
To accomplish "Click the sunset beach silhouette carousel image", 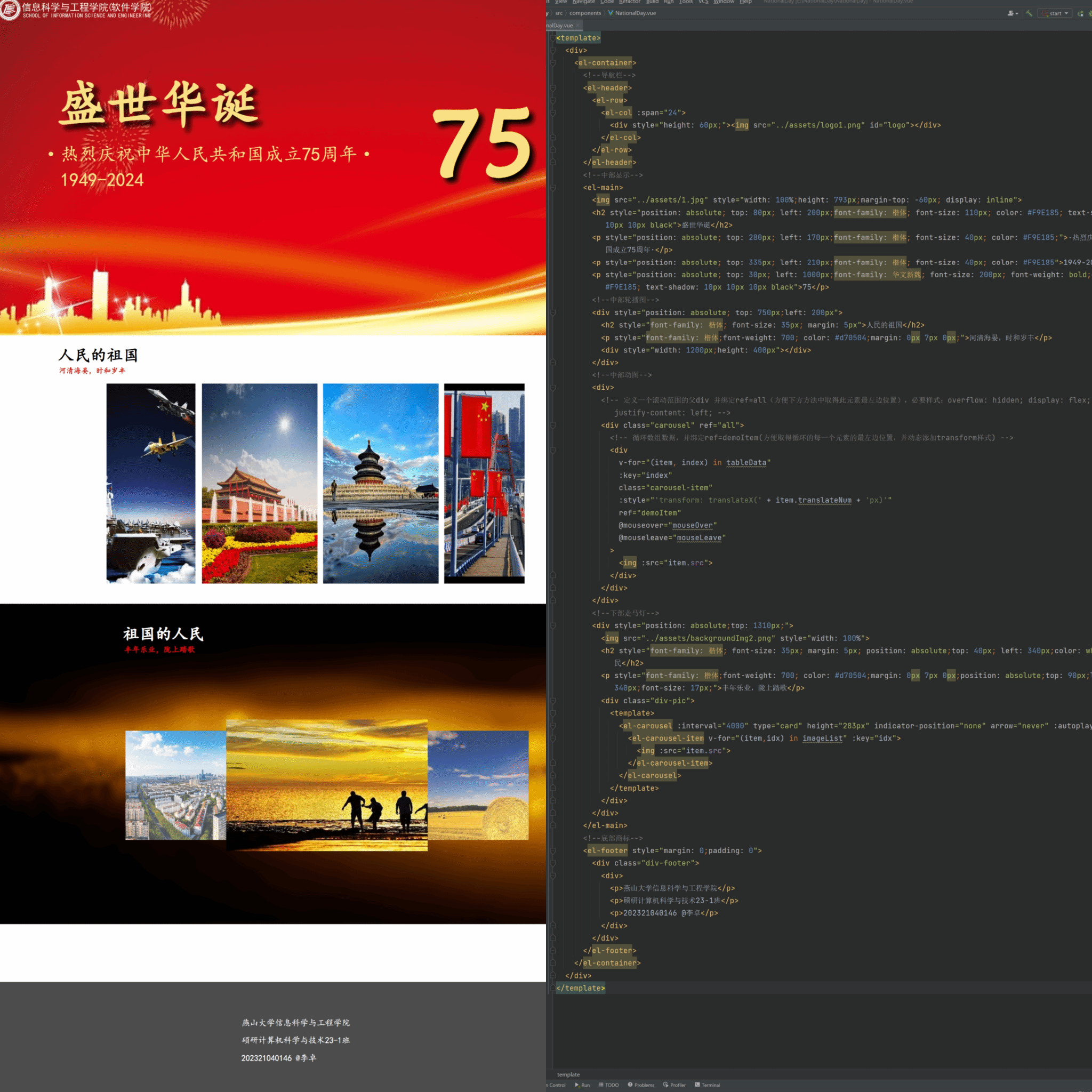I will tap(327, 784).
